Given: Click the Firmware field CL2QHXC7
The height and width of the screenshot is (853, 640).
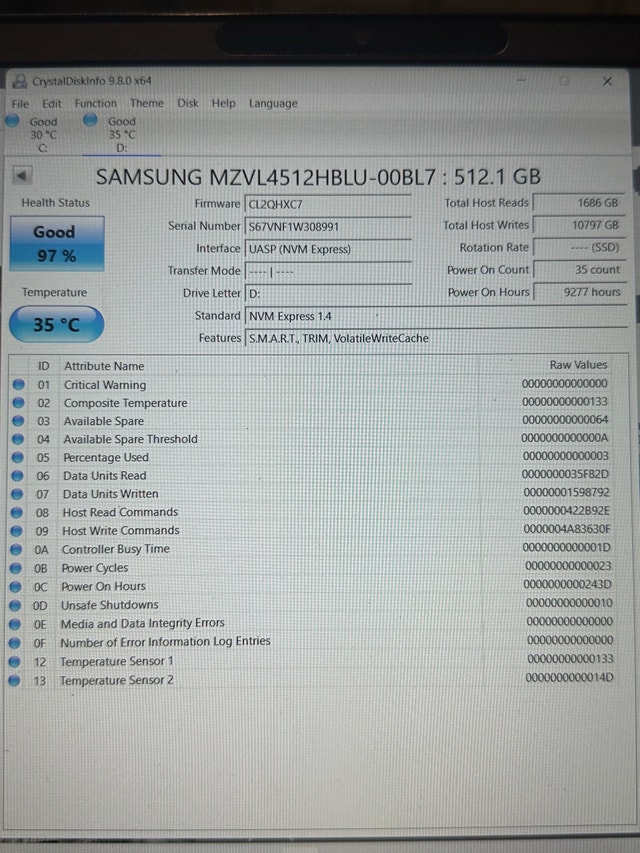Looking at the screenshot, I should (x=328, y=205).
